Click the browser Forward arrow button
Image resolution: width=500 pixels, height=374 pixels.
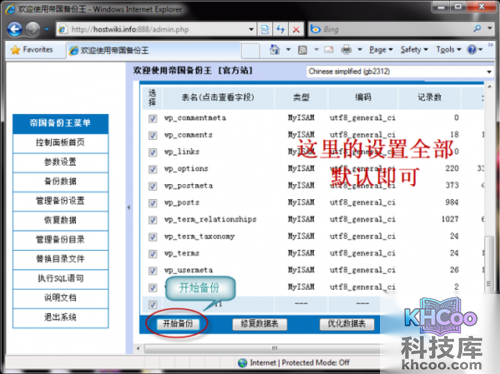pyautogui.click(x=33, y=29)
